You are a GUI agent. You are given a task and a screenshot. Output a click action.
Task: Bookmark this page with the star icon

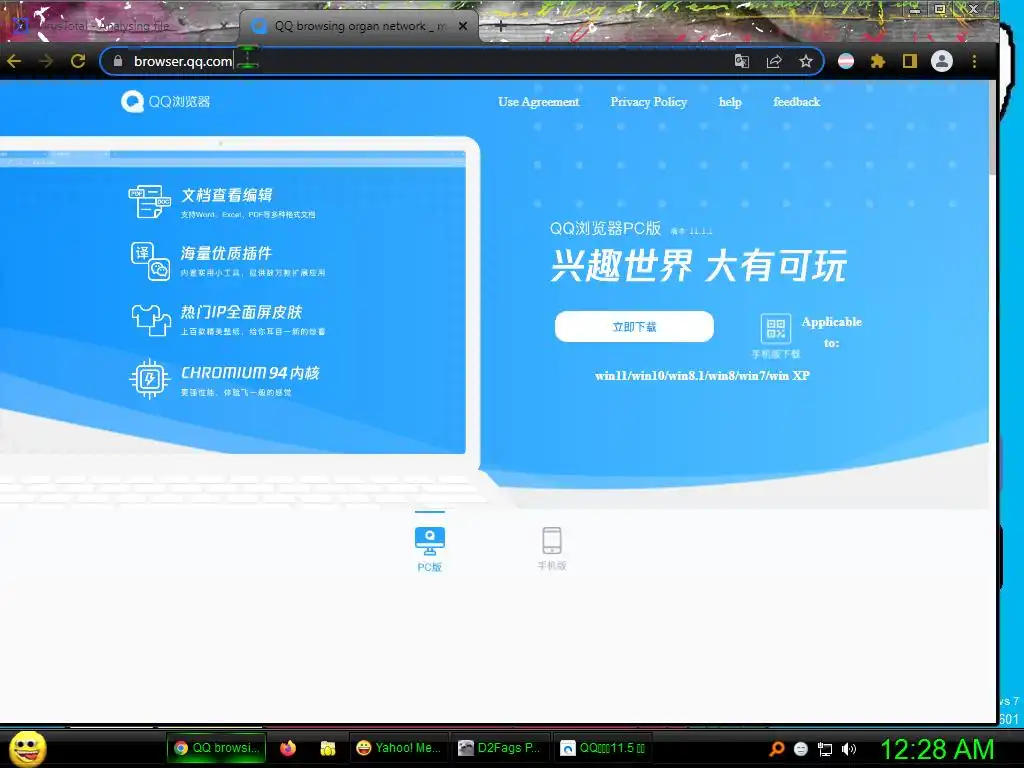(806, 61)
